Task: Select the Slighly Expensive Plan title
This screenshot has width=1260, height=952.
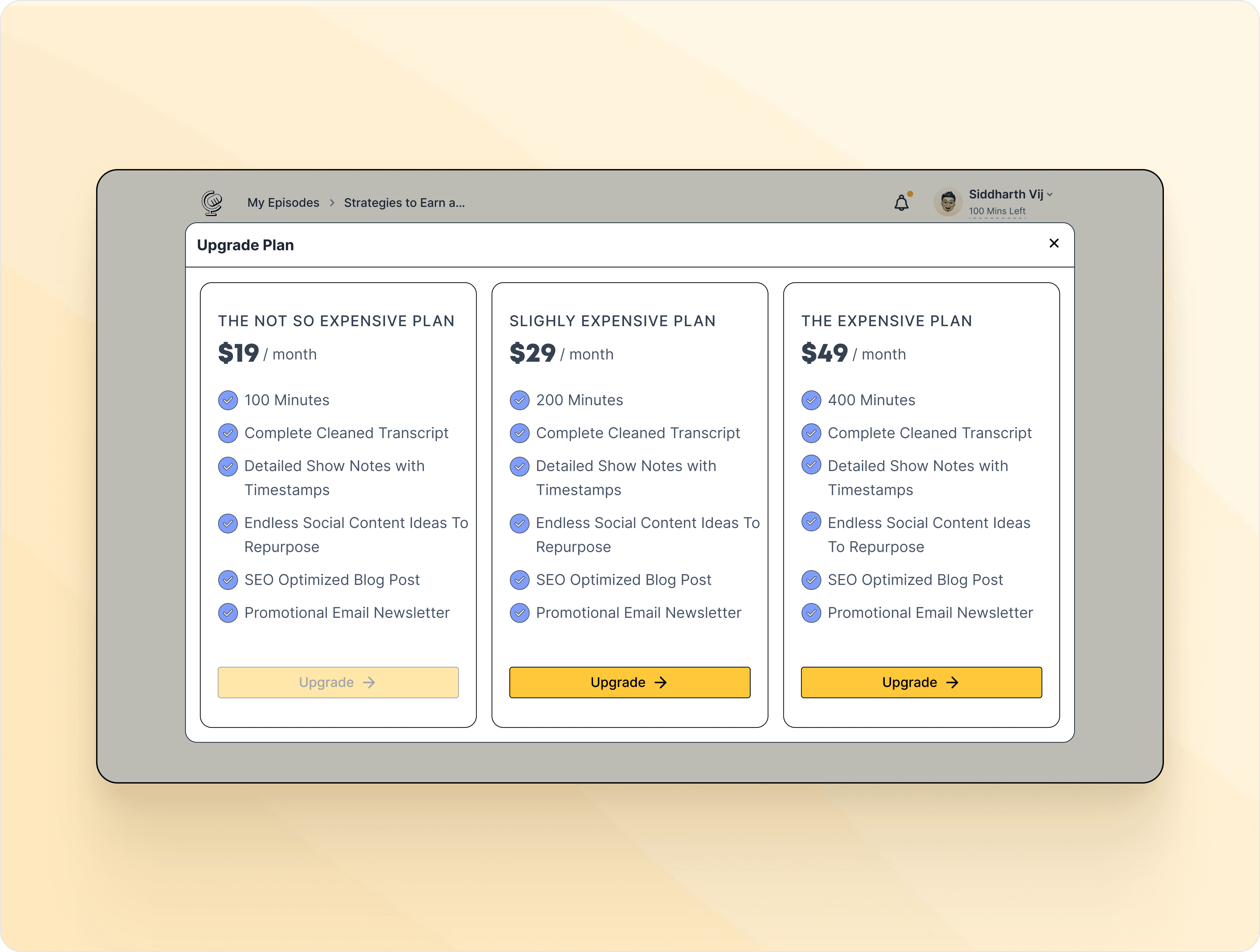Action: click(x=612, y=321)
